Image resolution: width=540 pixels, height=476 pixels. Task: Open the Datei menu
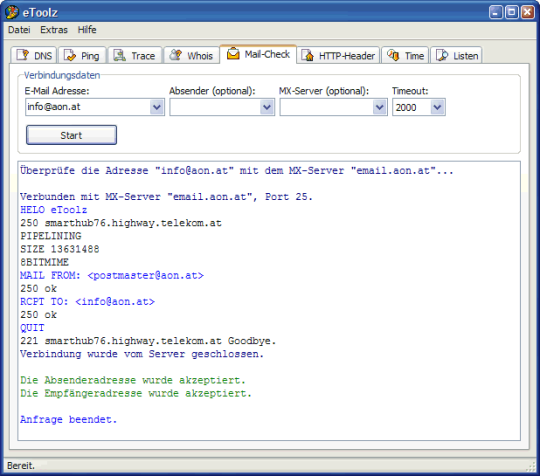[19, 30]
